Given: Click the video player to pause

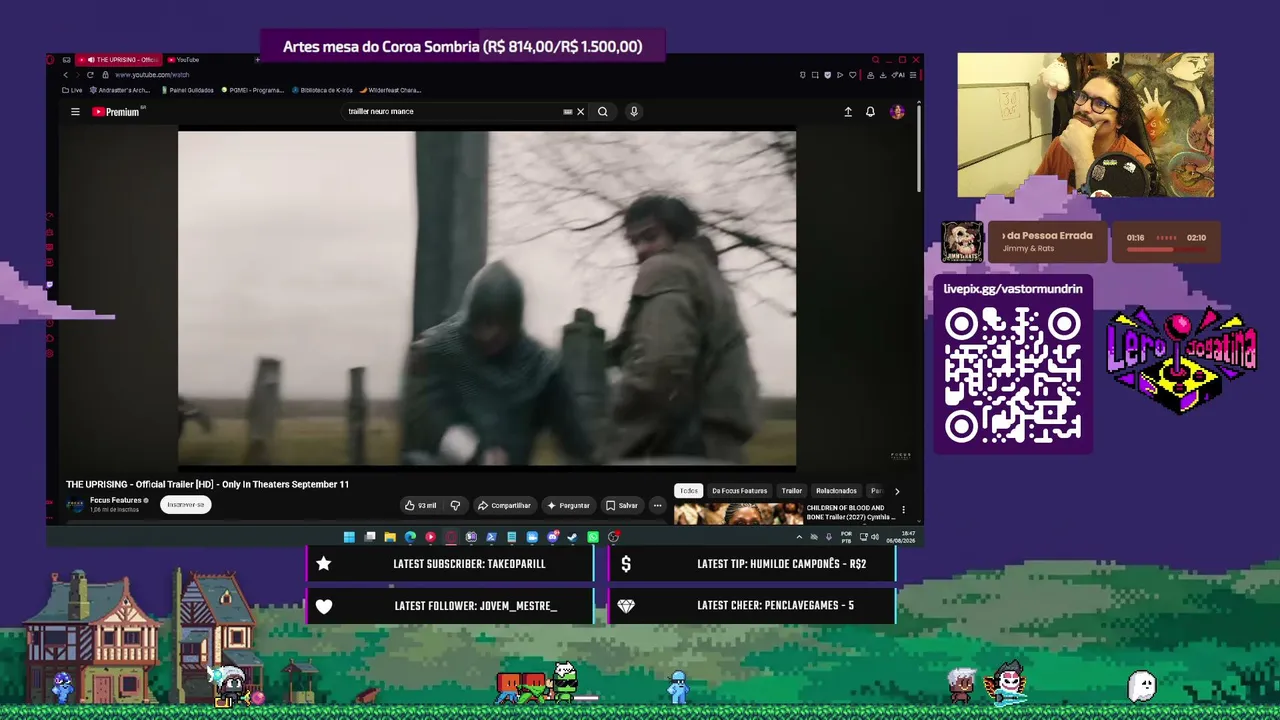Looking at the screenshot, I should click(x=487, y=298).
